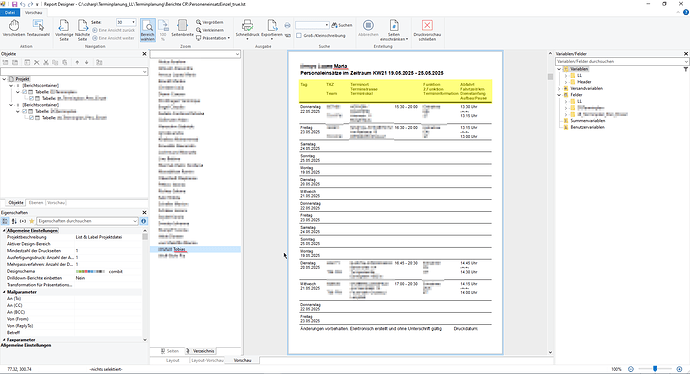Click the filter icon in Variablen/Felder panel
Viewport: 690px width, 374px height.
pos(686,69)
